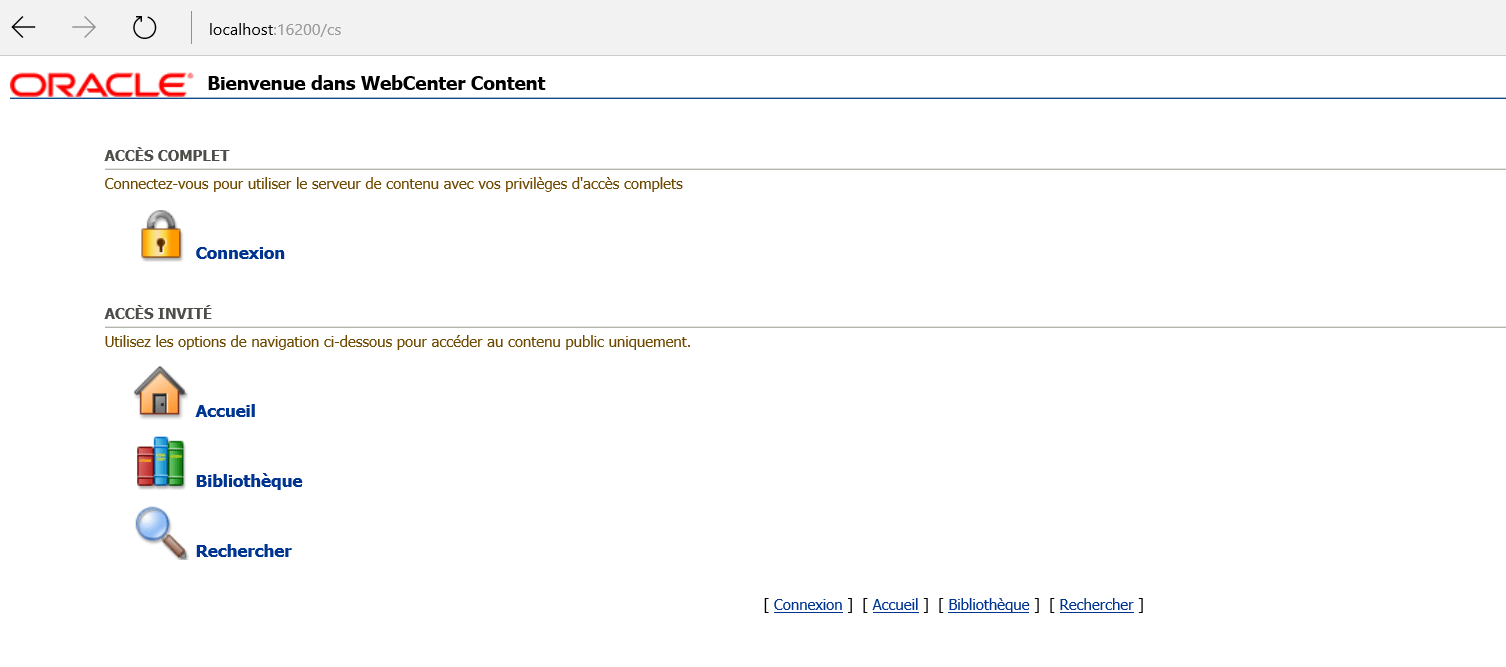
Task: Go back with the browser back arrow
Action: [x=24, y=28]
